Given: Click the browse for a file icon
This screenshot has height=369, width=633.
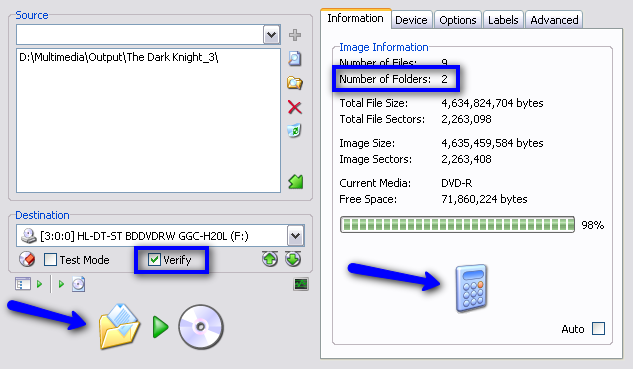Looking at the screenshot, I should 295,59.
